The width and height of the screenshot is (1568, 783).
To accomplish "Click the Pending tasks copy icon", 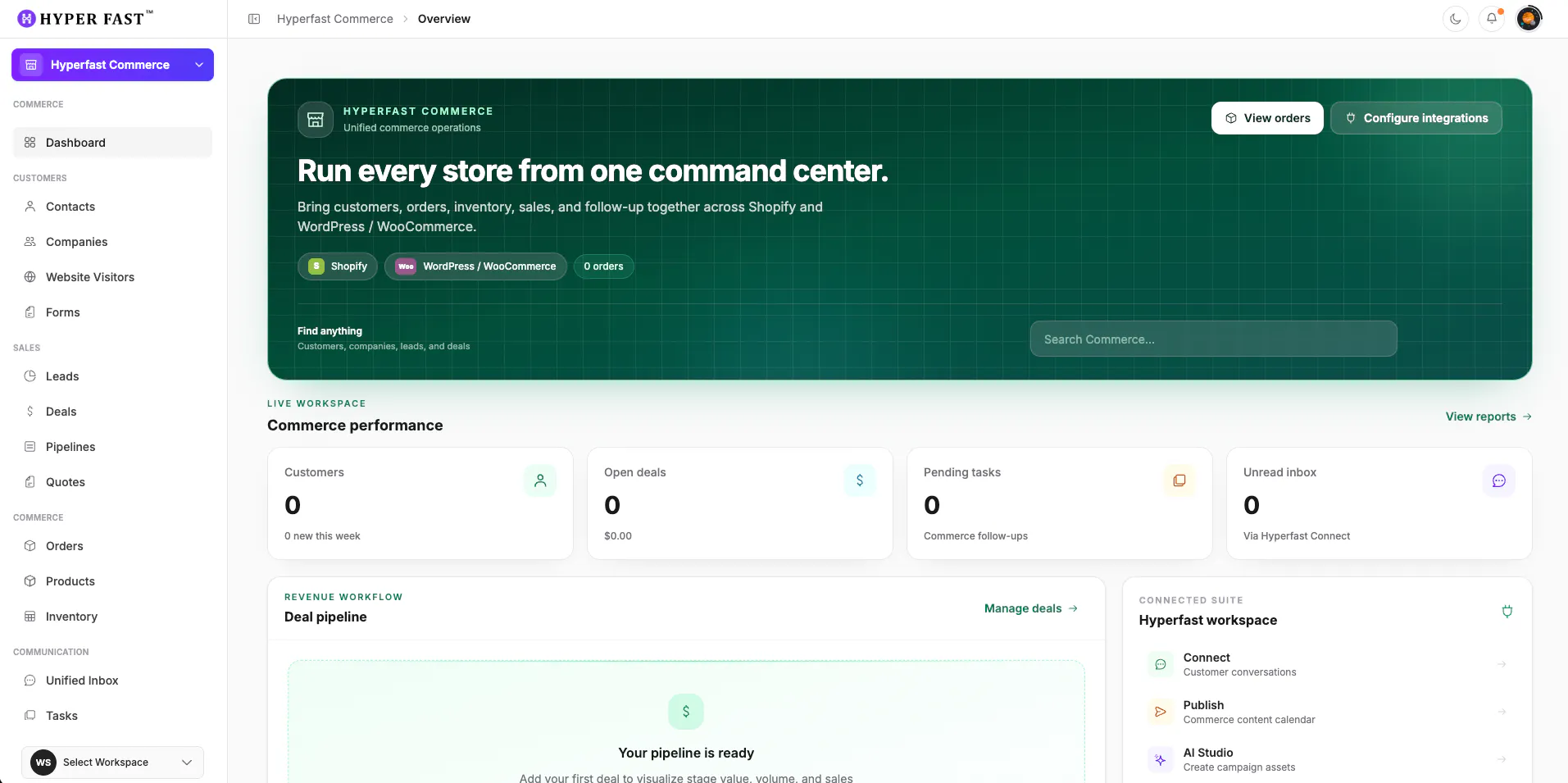I will (1179, 480).
